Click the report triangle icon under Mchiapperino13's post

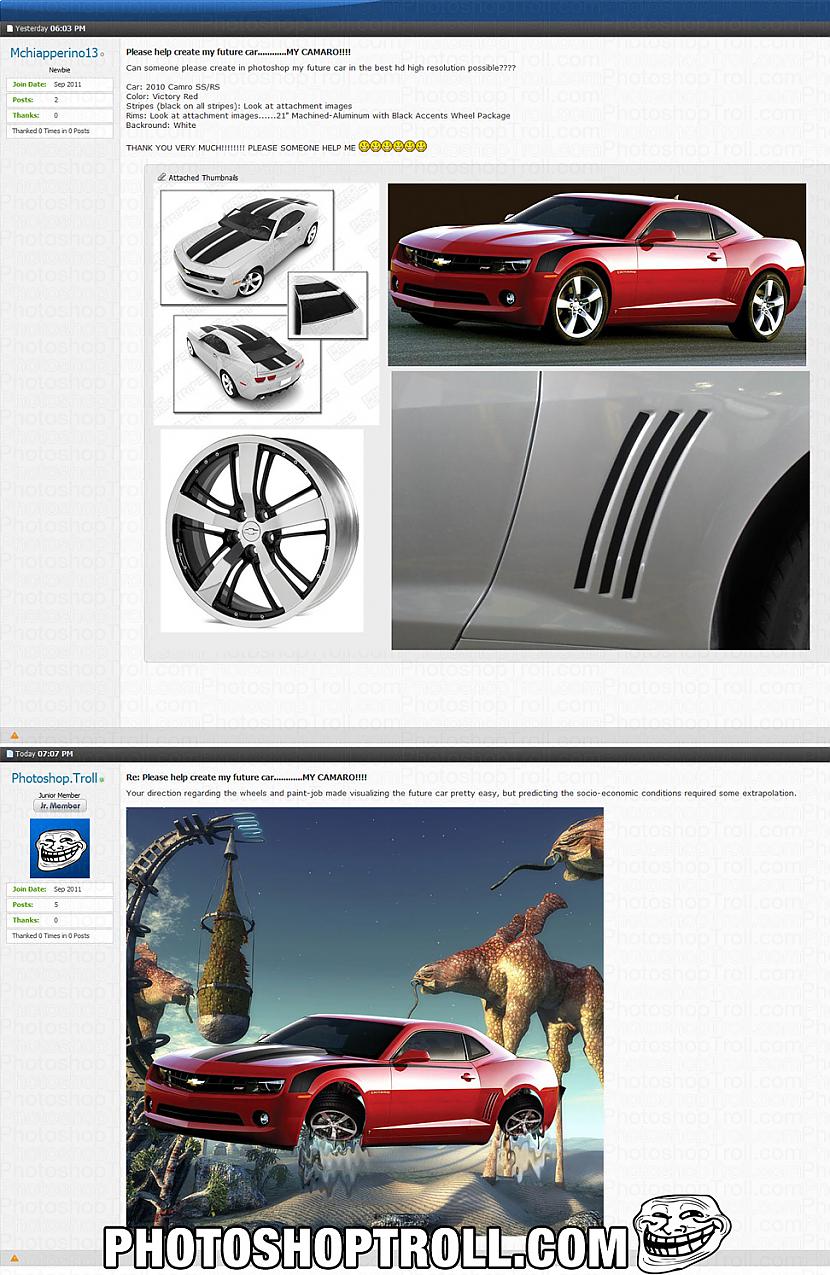(14, 735)
